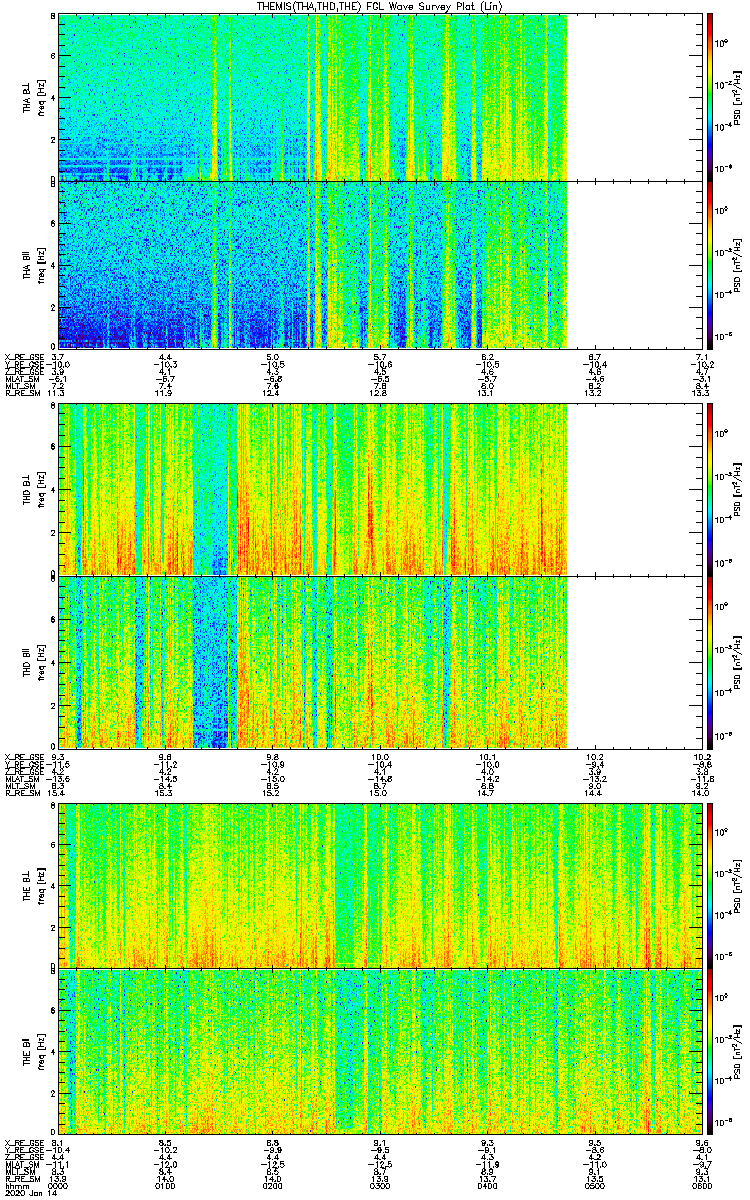The height and width of the screenshot is (1200, 750).
Task: Click the '0300' time tick label
Action: pos(378,1185)
